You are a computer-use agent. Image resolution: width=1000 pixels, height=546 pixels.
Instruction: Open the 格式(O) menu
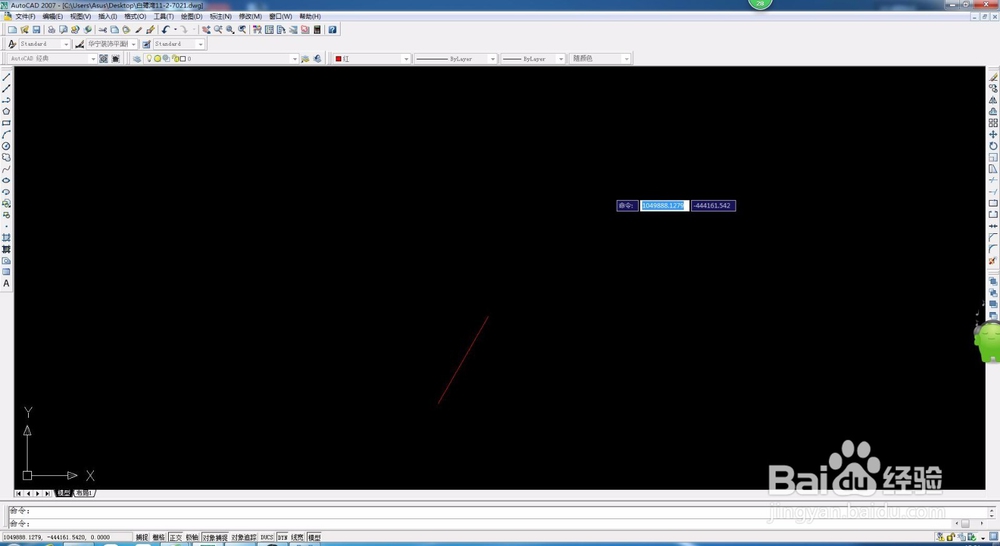135,17
